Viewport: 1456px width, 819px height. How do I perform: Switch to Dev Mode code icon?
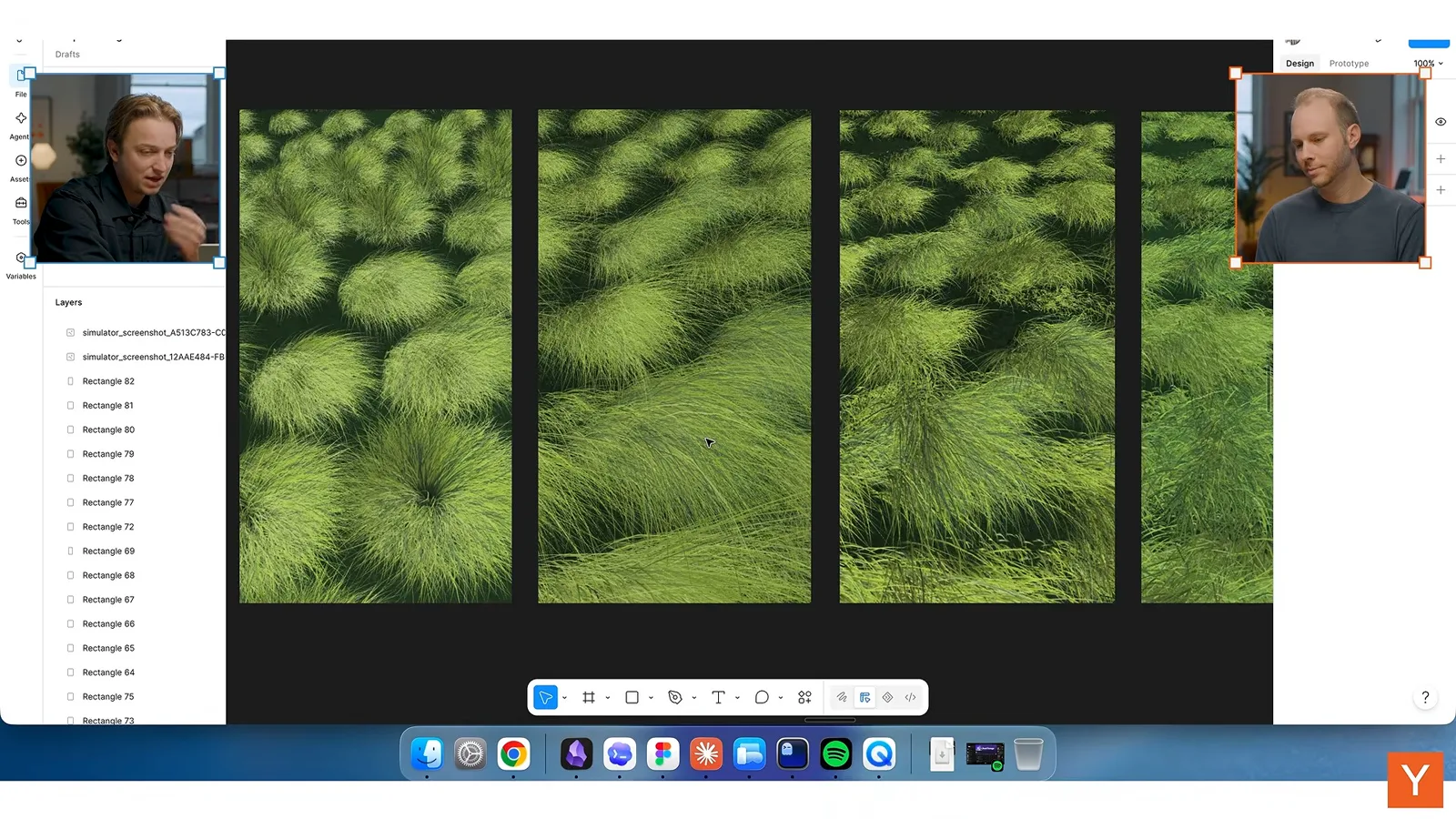pos(910,698)
